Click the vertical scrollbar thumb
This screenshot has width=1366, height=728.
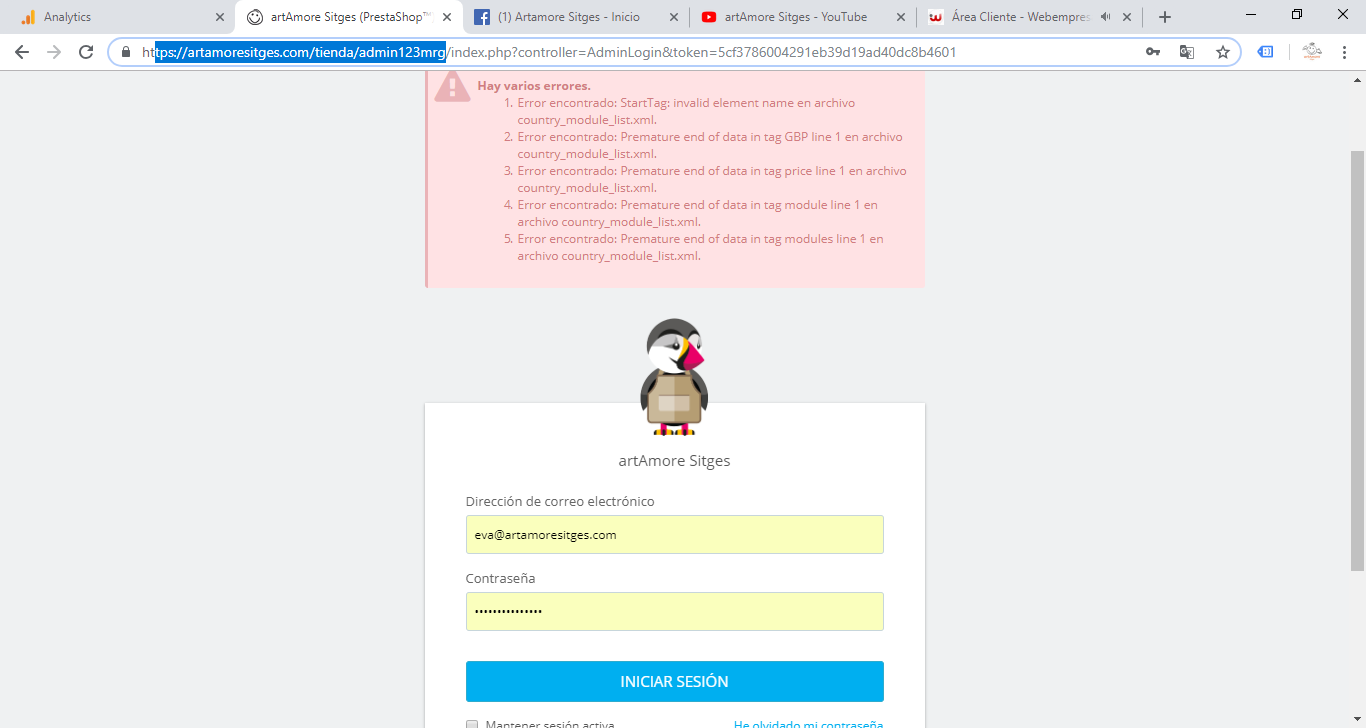[1357, 360]
